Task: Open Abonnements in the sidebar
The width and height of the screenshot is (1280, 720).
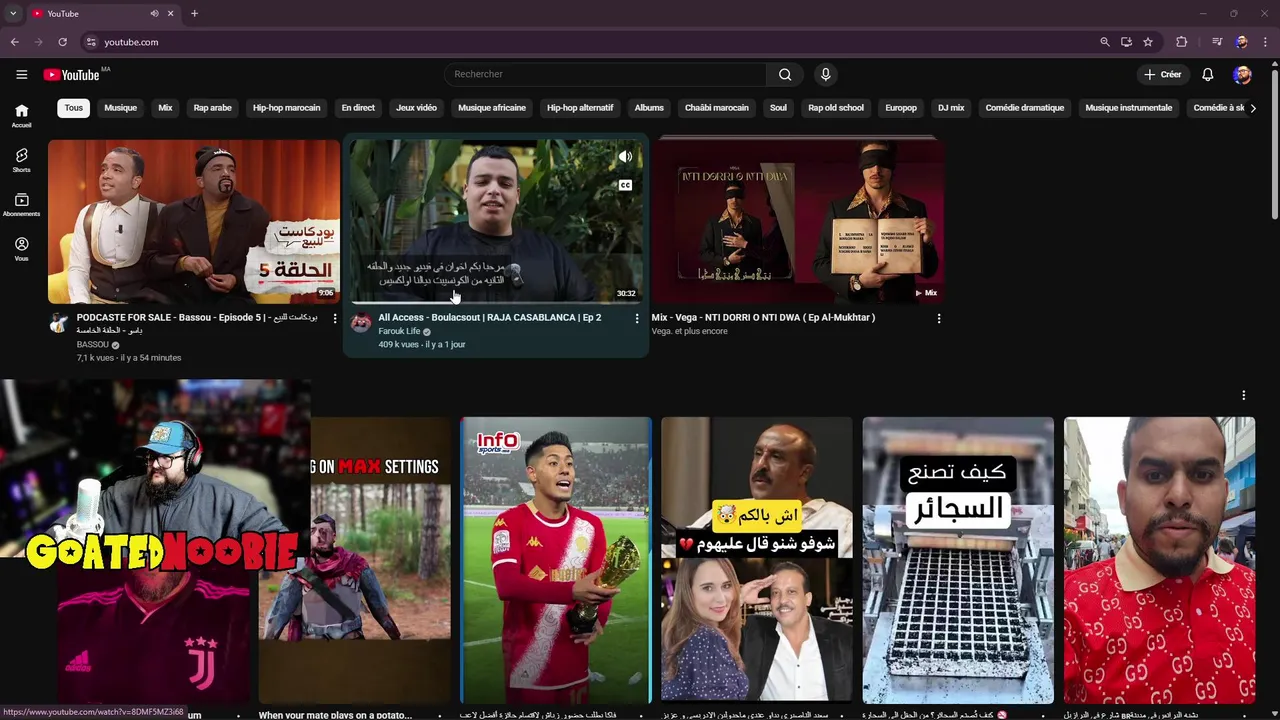Action: coord(21,205)
